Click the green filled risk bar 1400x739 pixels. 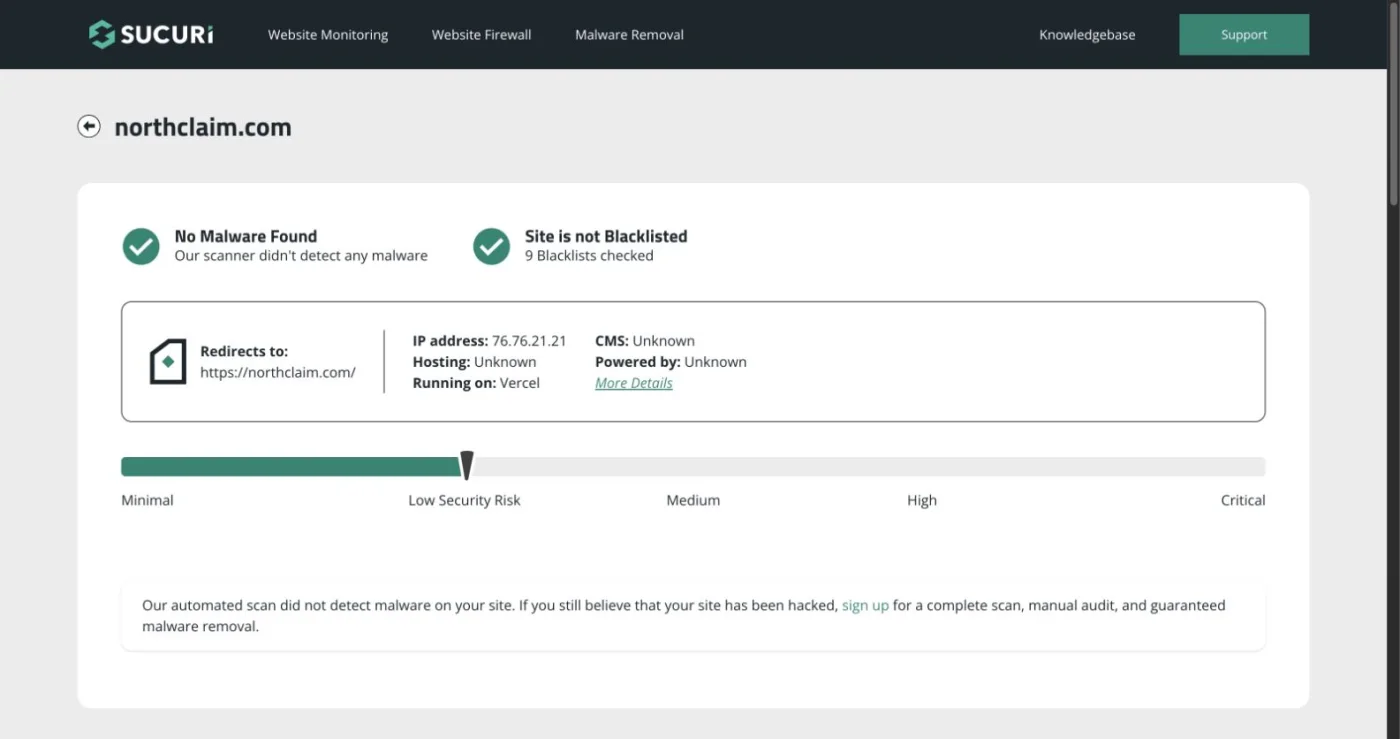point(290,466)
